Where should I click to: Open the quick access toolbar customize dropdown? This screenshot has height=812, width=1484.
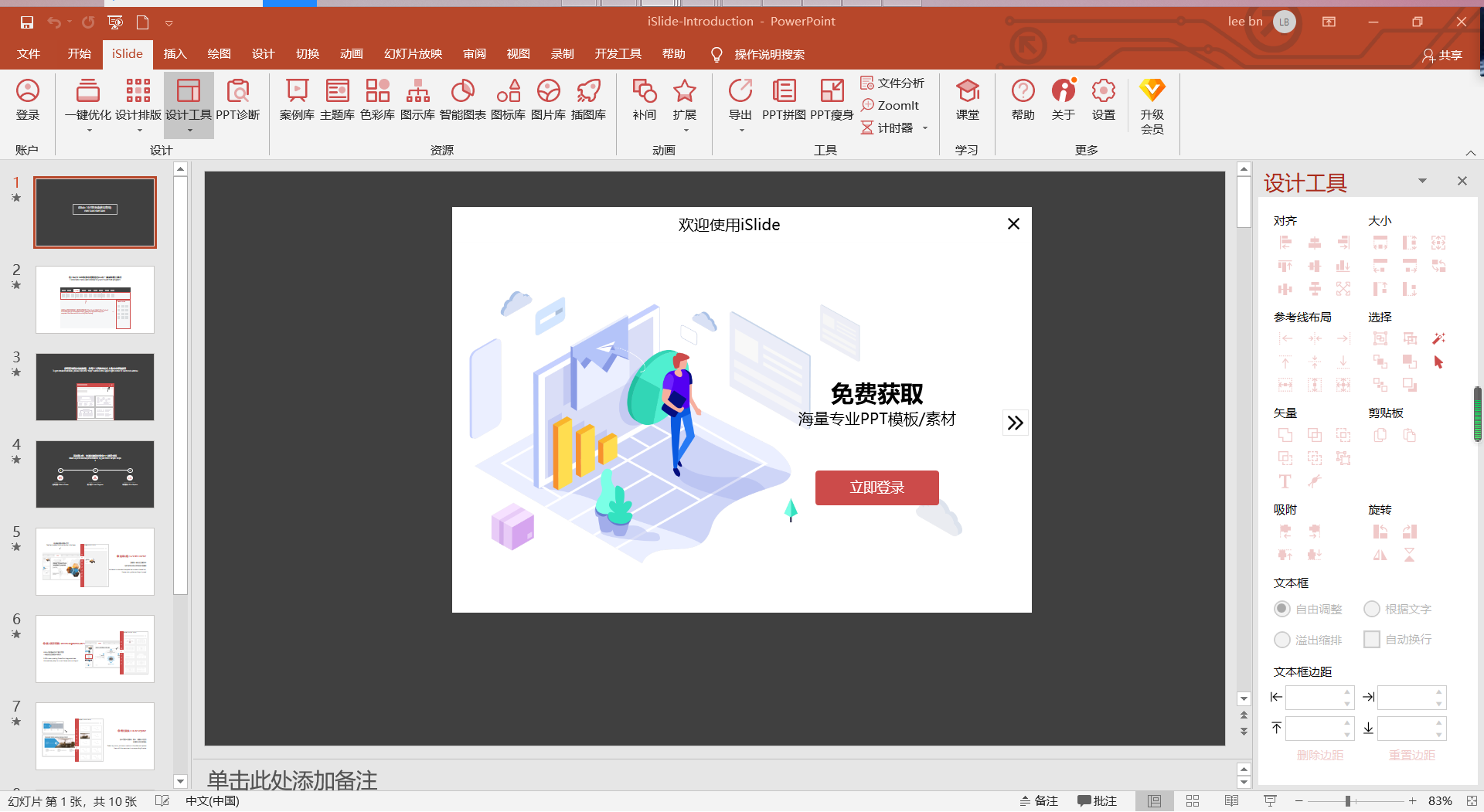pyautogui.click(x=168, y=23)
